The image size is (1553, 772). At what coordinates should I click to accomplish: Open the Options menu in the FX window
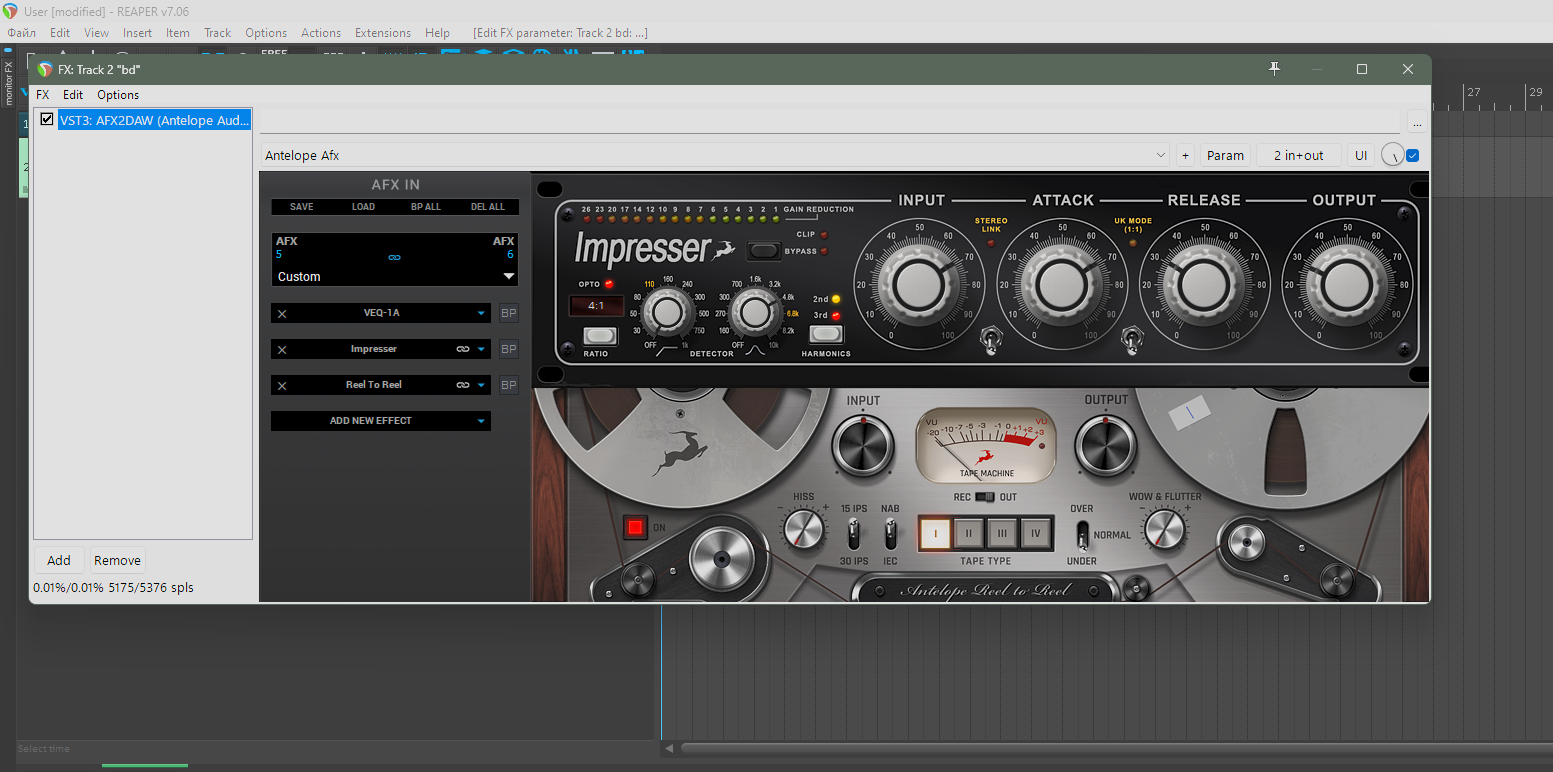(118, 95)
